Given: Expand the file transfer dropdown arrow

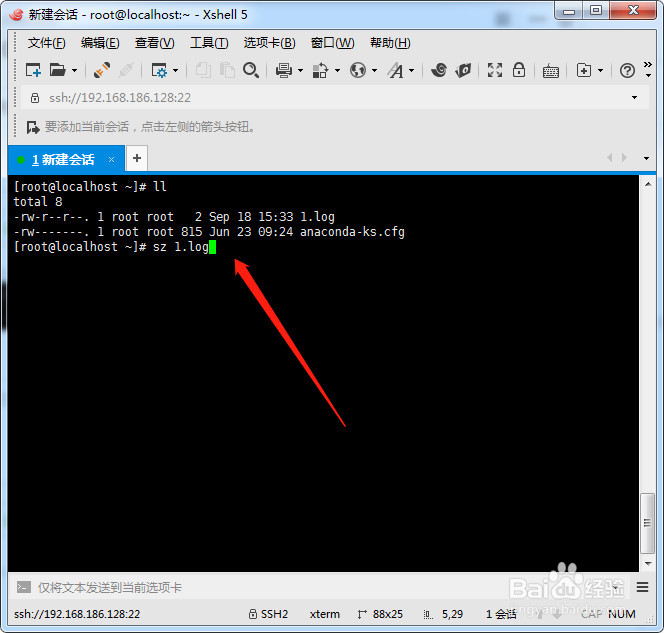Looking at the screenshot, I should click(x=338, y=70).
